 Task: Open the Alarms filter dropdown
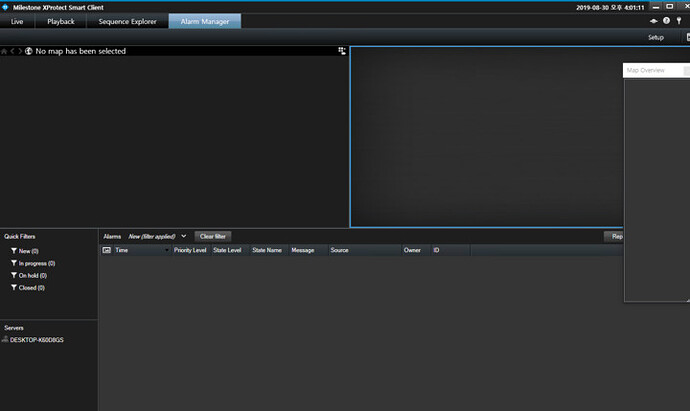184,236
